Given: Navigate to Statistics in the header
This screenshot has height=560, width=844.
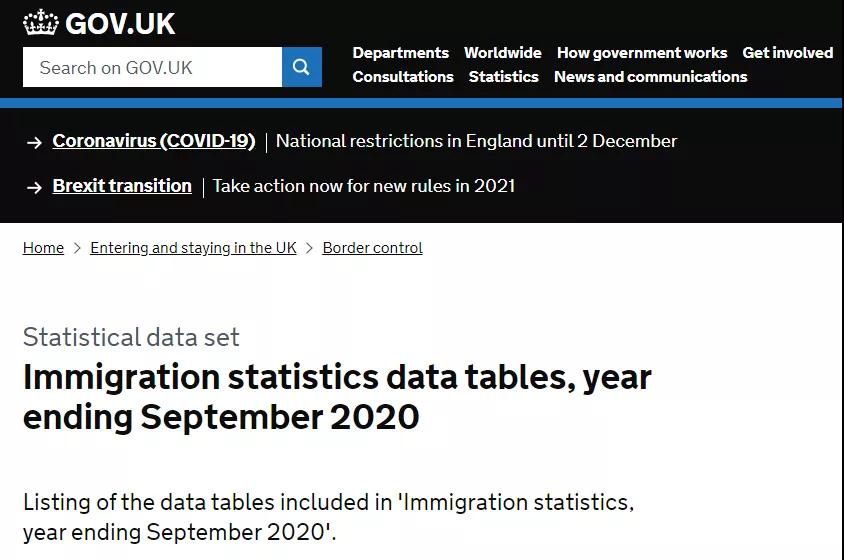Looking at the screenshot, I should [503, 77].
